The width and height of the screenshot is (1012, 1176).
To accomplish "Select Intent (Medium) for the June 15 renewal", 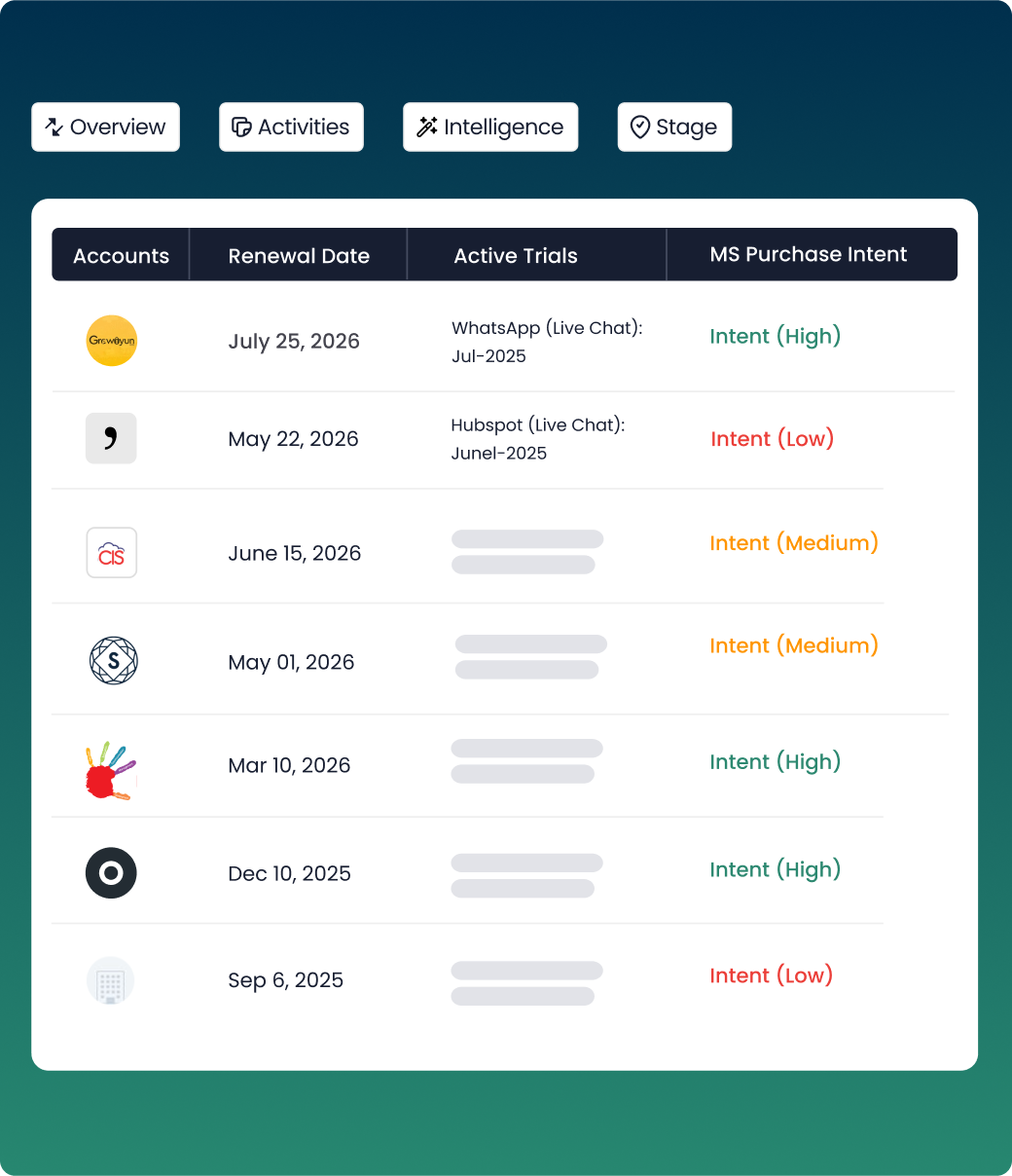I will pyautogui.click(x=793, y=542).
